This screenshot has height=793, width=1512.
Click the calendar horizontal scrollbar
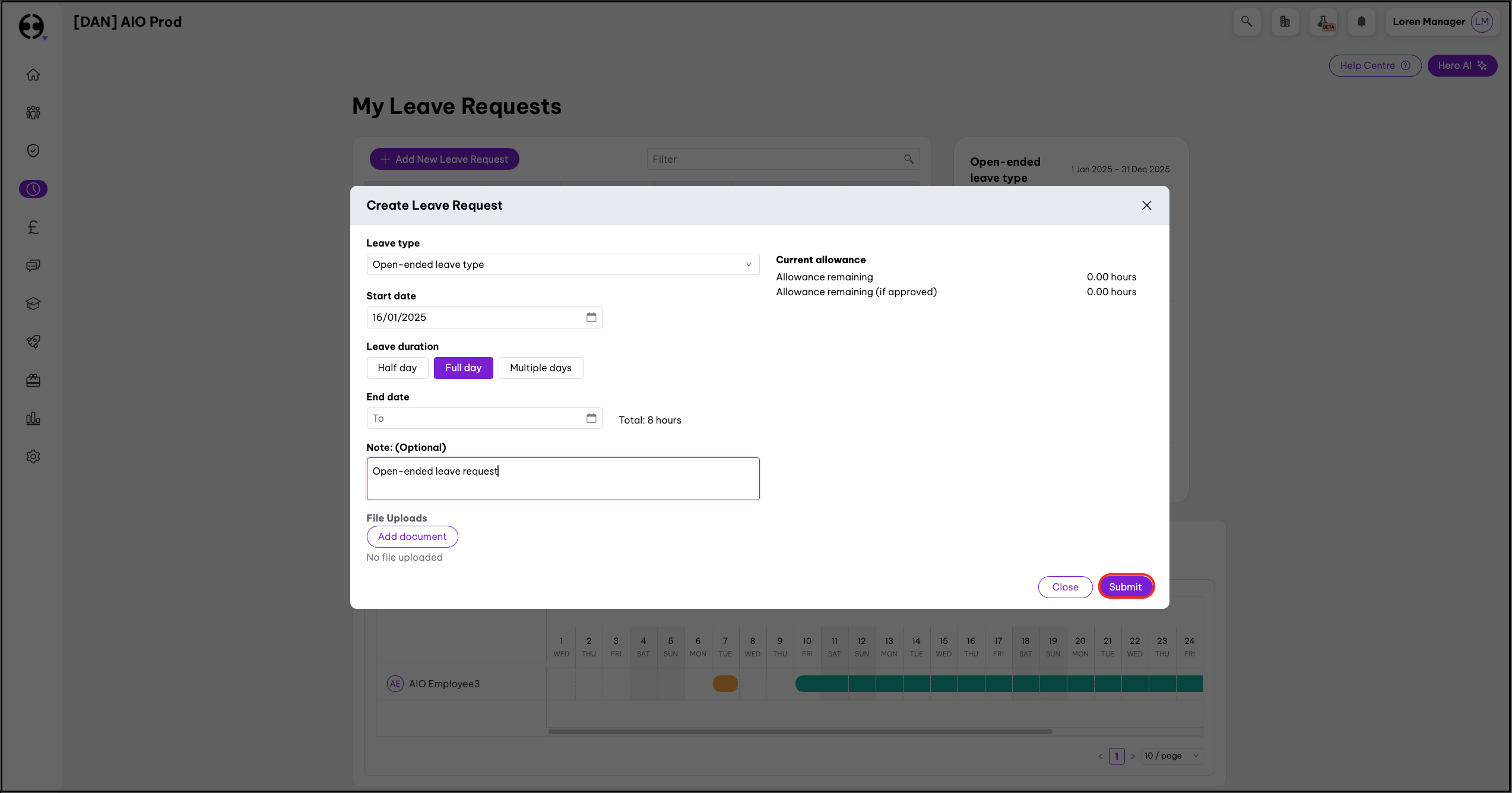(x=800, y=732)
